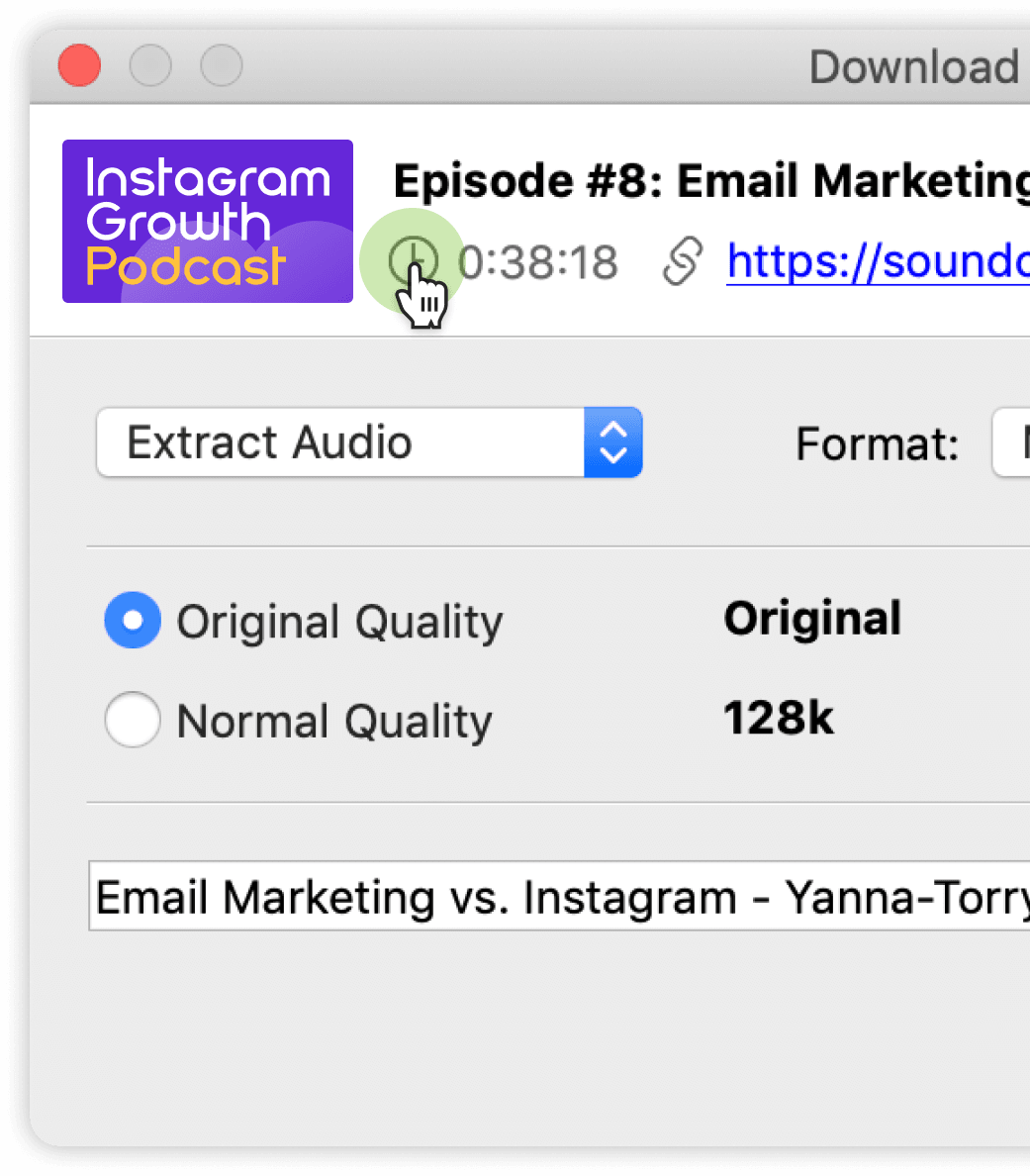The height and width of the screenshot is (1176, 1030).
Task: Open the Extract Audio dropdown
Action: pos(370,442)
